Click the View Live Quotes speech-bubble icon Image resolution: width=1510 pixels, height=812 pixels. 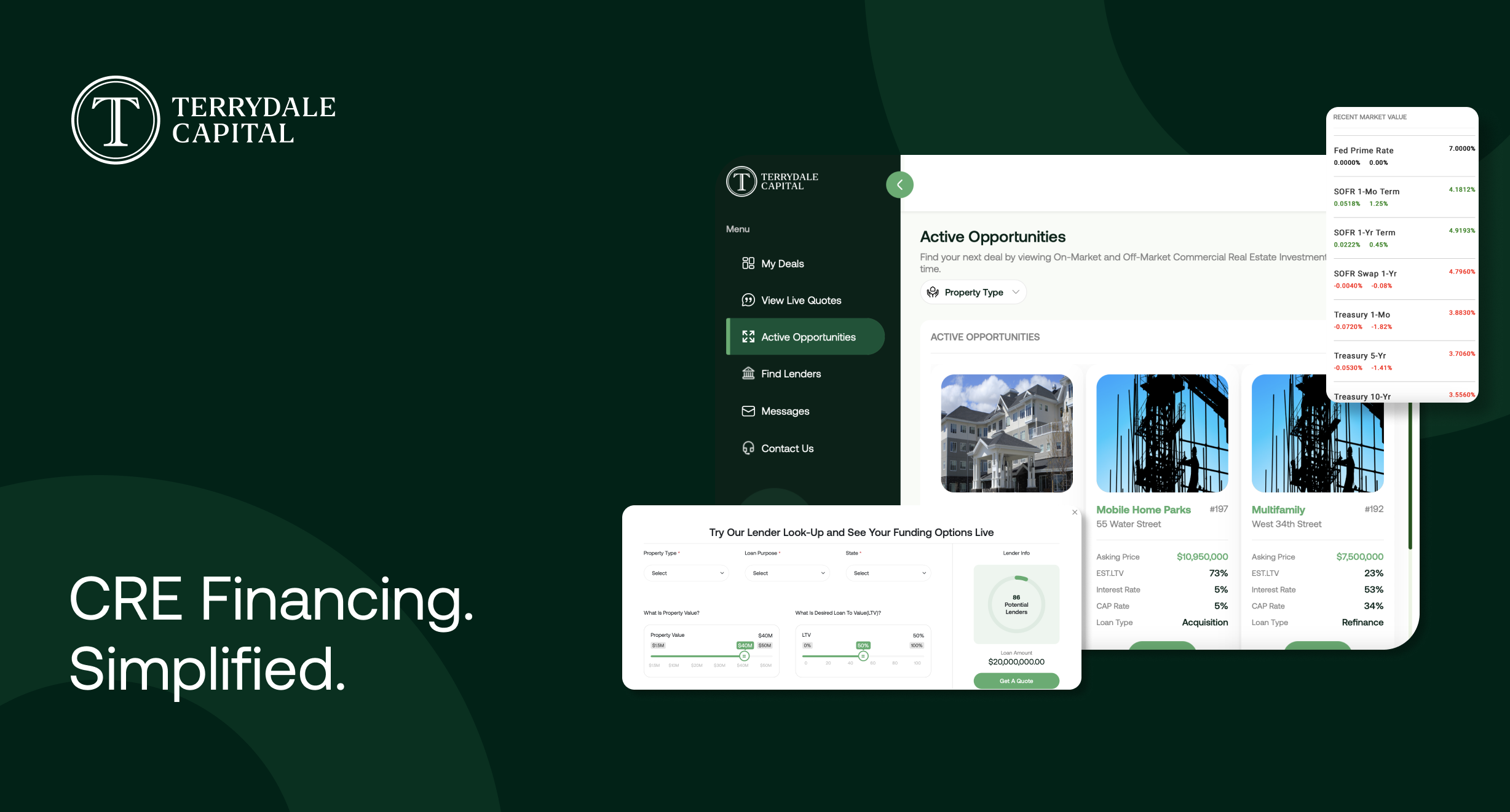(748, 300)
